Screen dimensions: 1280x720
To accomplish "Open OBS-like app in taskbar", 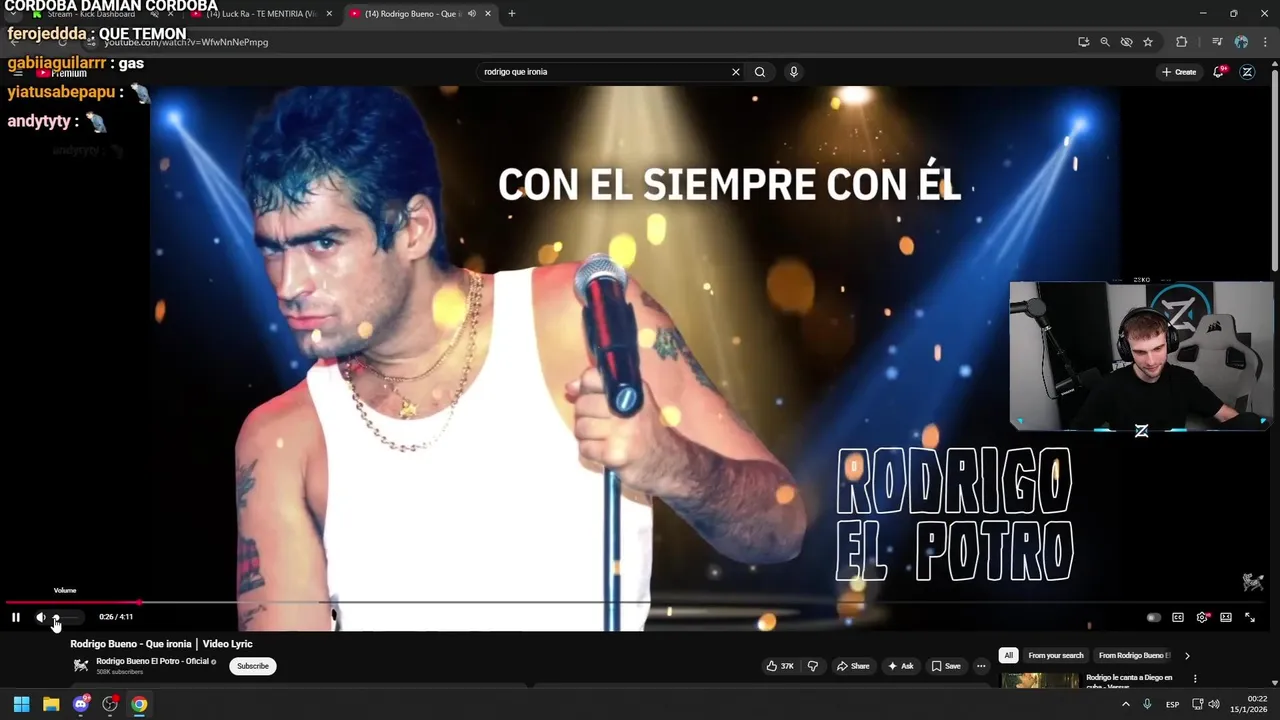I will 110,704.
